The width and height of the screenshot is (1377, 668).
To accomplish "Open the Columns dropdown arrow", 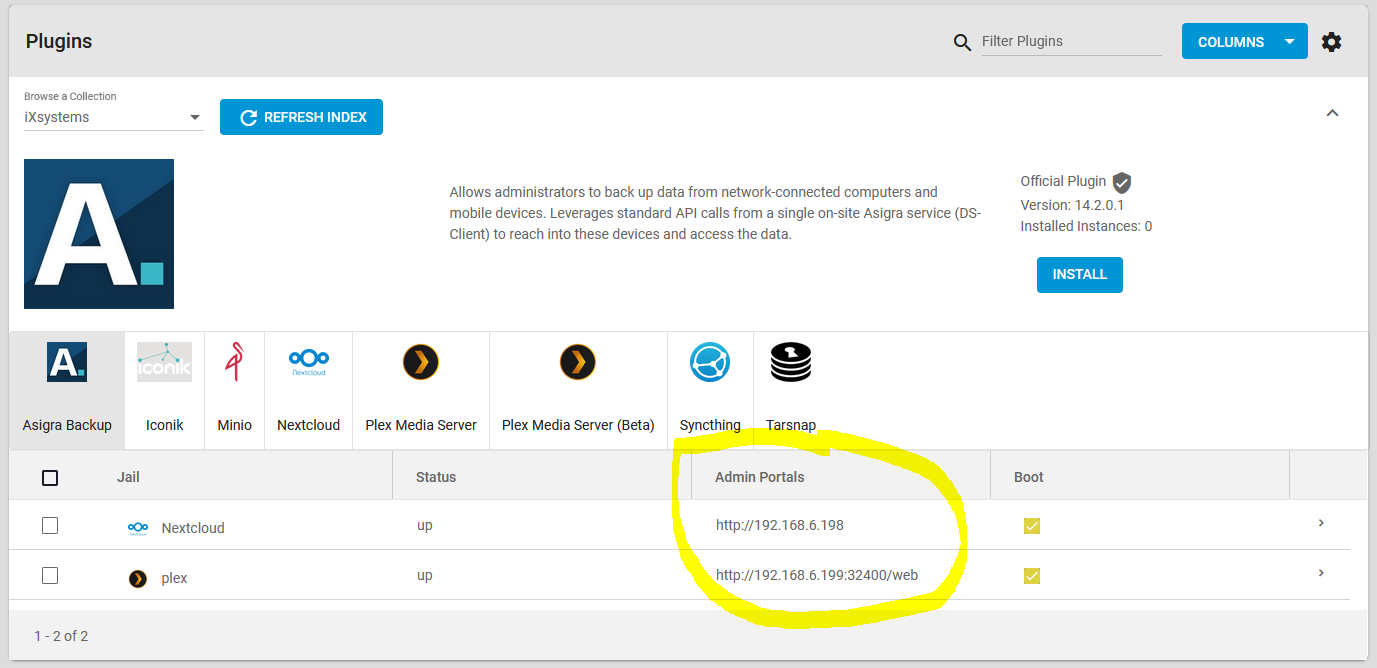I will [x=1290, y=42].
